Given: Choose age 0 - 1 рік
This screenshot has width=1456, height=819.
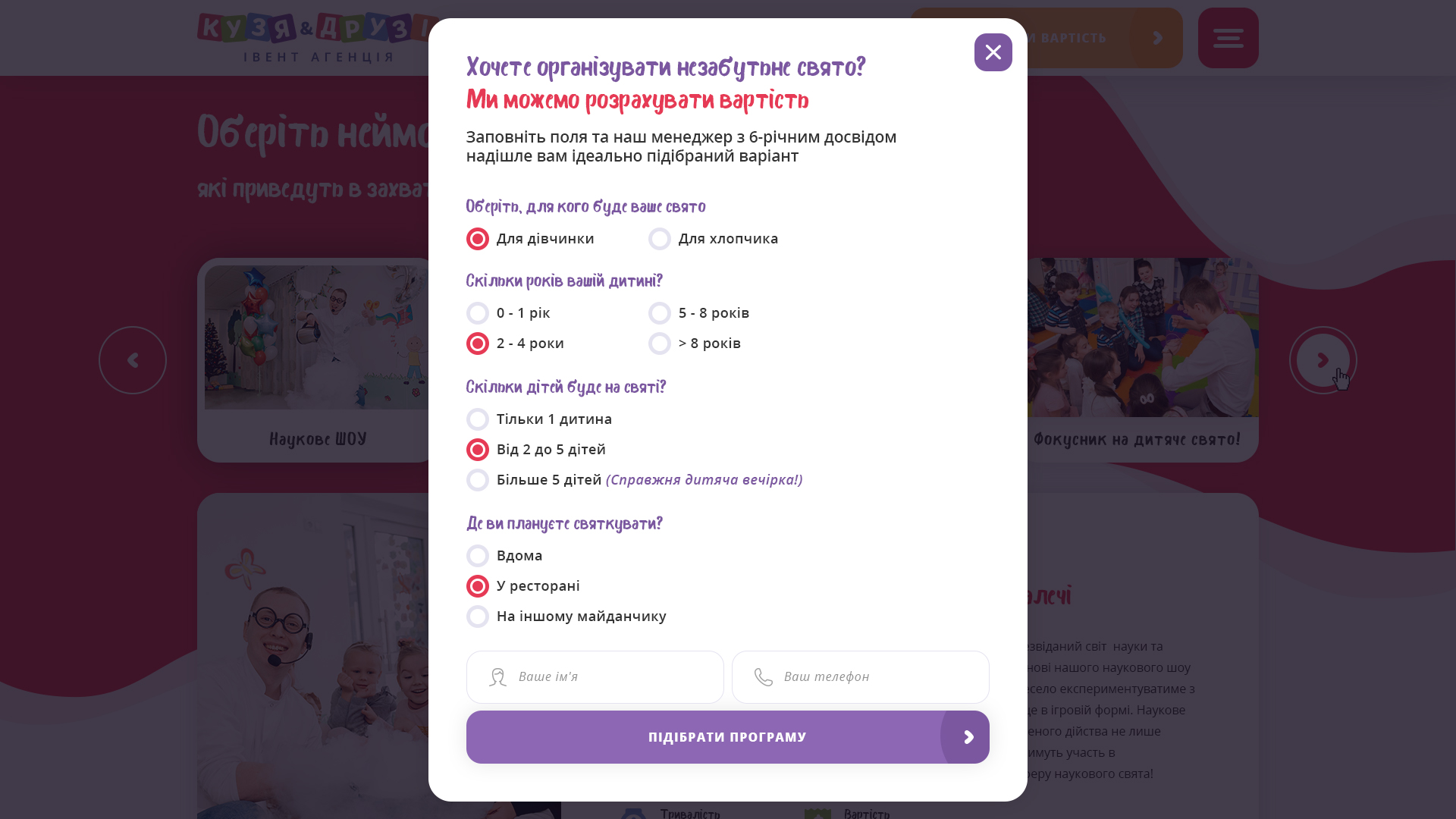Looking at the screenshot, I should 508,313.
